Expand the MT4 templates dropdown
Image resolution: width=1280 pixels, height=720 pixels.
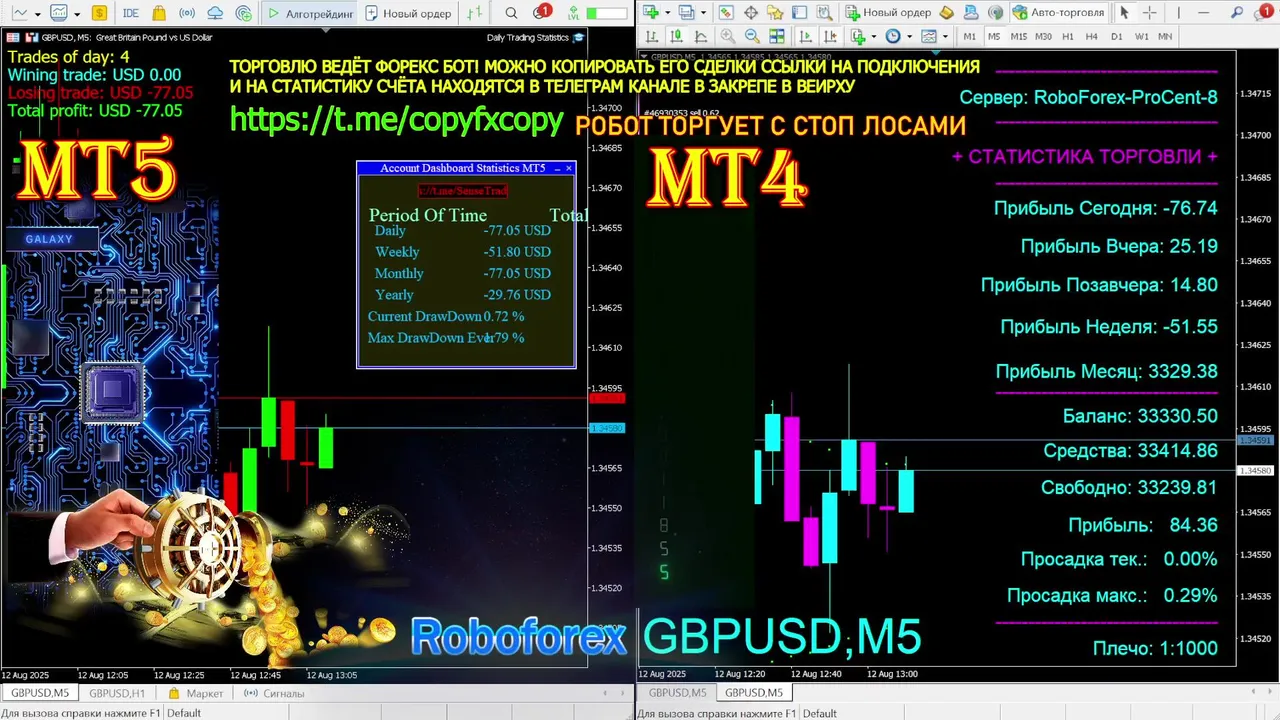pyautogui.click(x=945, y=36)
